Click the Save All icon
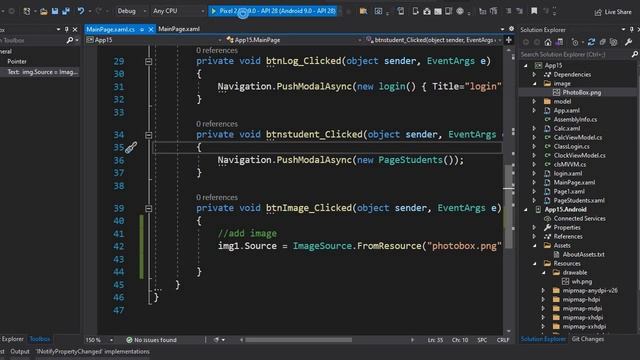Image resolution: width=640 pixels, height=360 pixels. (65, 11)
